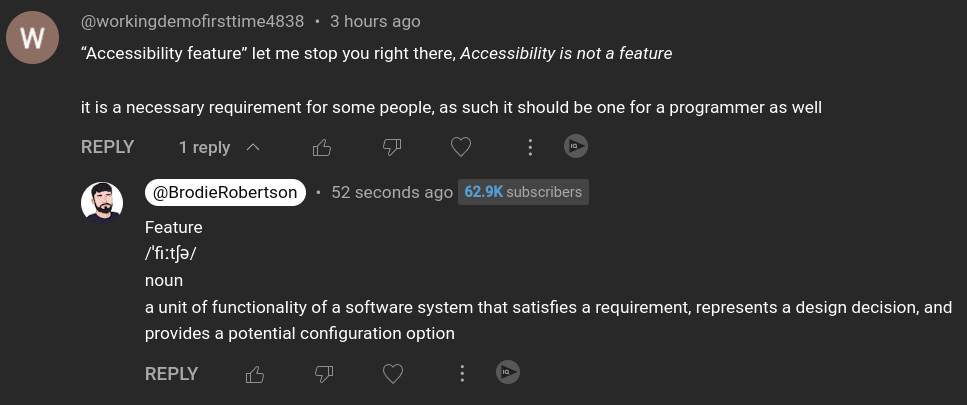The width and height of the screenshot is (967, 405).
Task: Open the @BrodieRobertson channel name badge
Action: (x=225, y=192)
